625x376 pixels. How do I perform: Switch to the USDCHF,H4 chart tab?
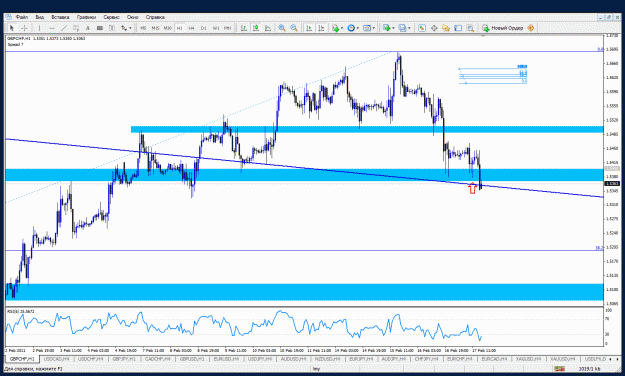pyautogui.click(x=90, y=359)
